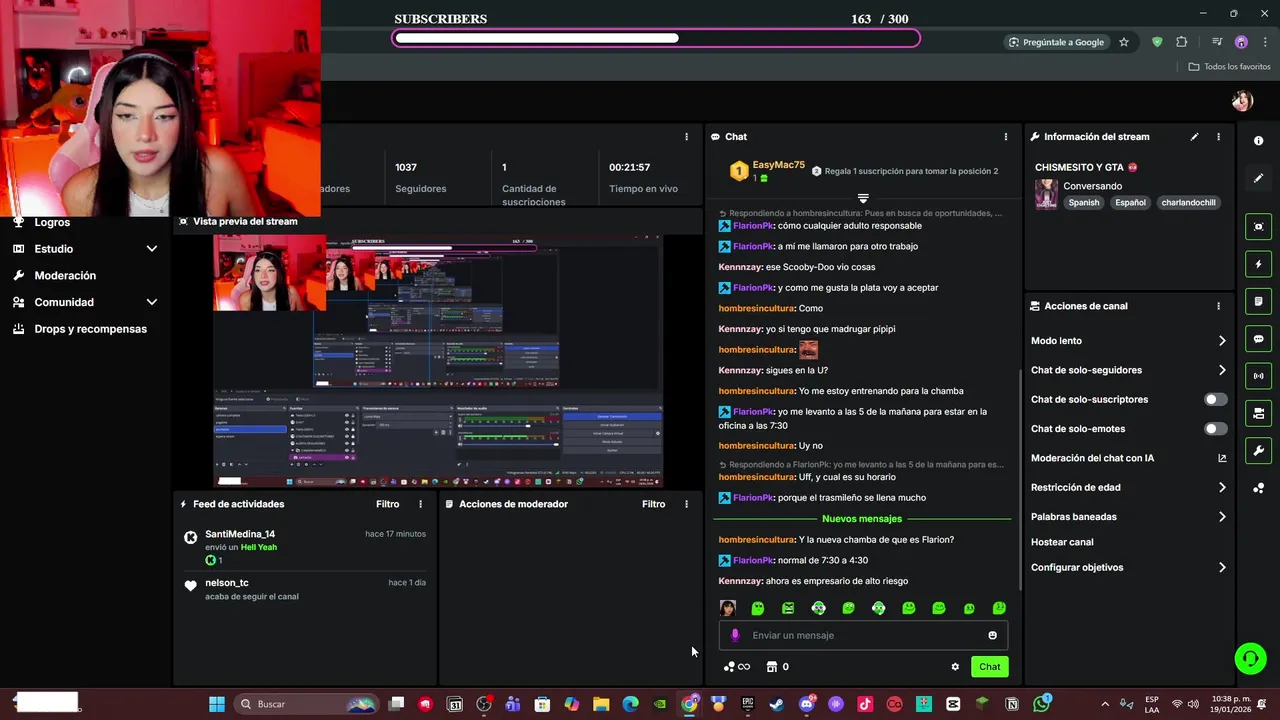
Task: Open Acciones de canal three-dot menu
Action: [x=1218, y=306]
